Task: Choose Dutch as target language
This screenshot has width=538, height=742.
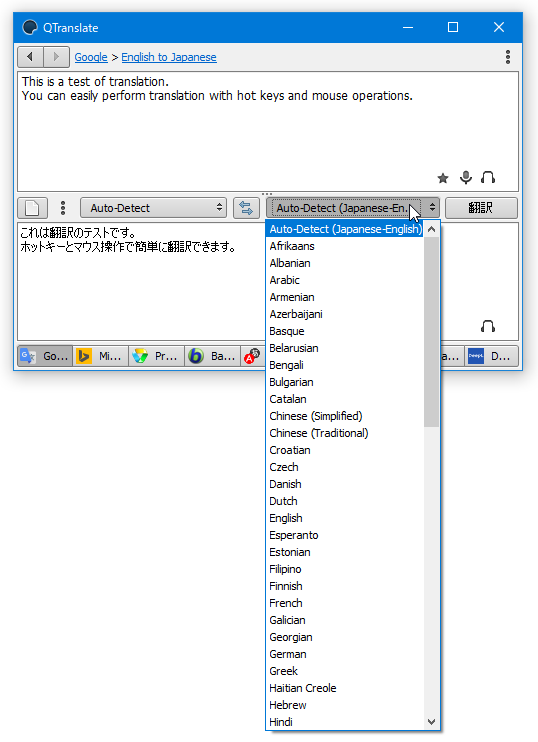Action: tap(344, 502)
